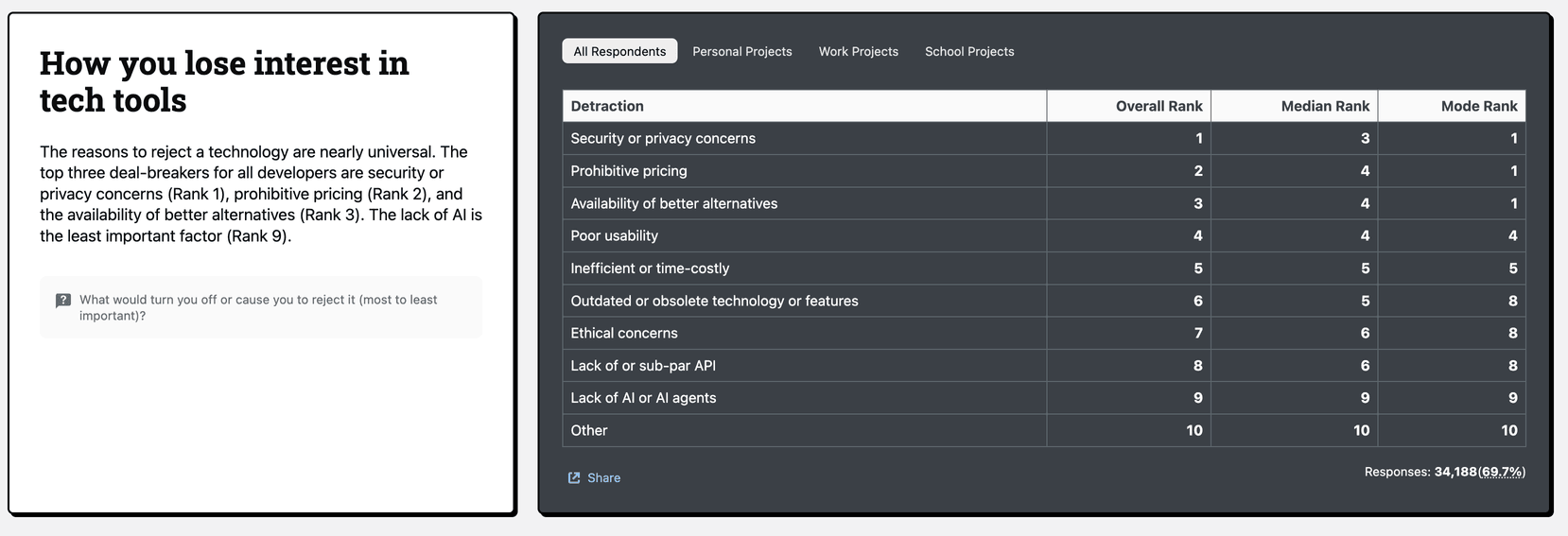This screenshot has height=536, width=1568.
Task: Click the Outdated or obsolete technology row
Action: click(714, 301)
